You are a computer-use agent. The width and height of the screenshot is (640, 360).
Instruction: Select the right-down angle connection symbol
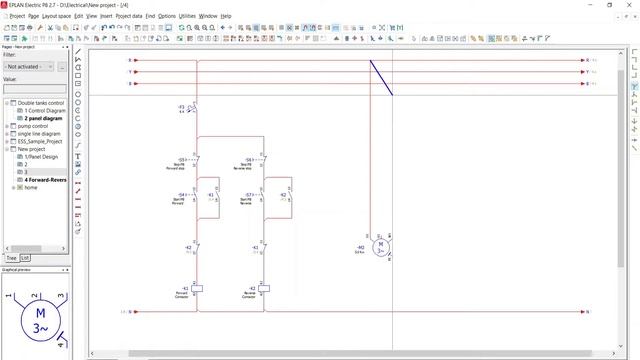pyautogui.click(x=634, y=52)
